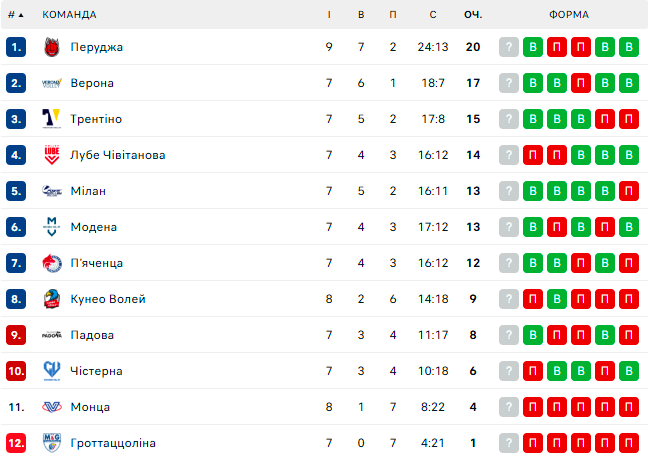Click the Milan team logo
Viewport: 648px width, 463px height.
point(52,191)
